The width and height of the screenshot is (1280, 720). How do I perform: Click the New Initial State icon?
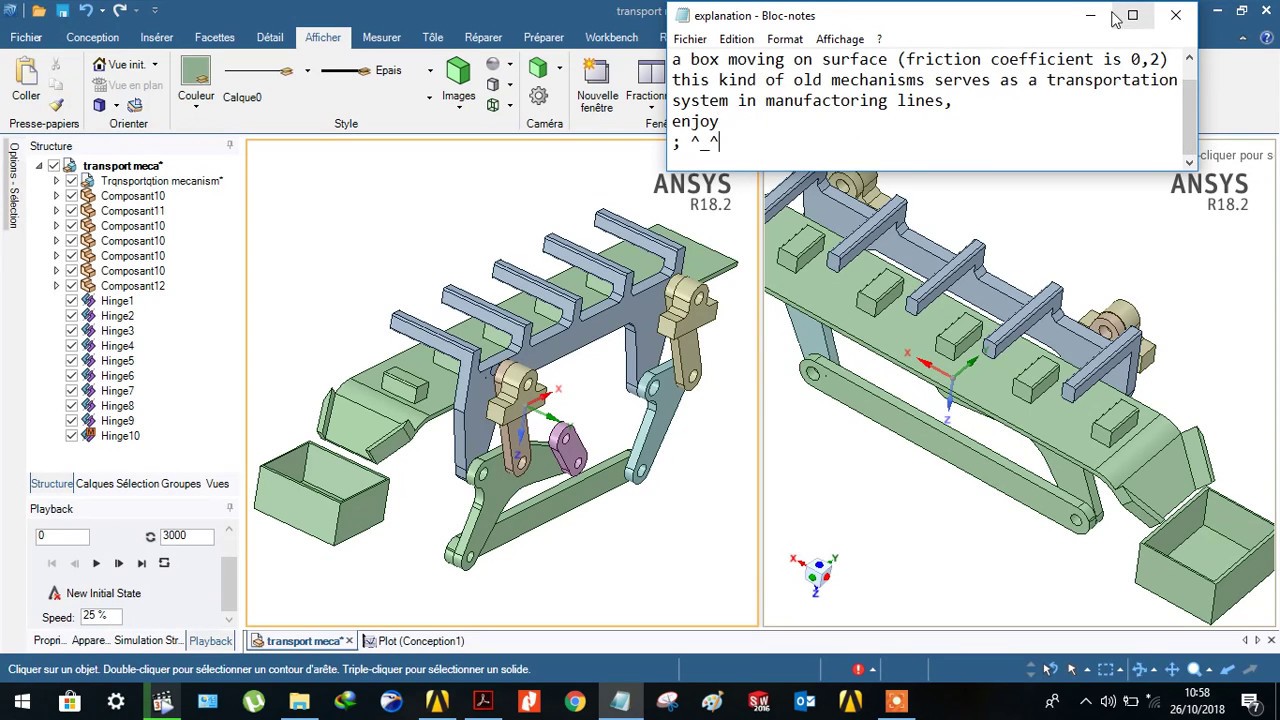55,593
